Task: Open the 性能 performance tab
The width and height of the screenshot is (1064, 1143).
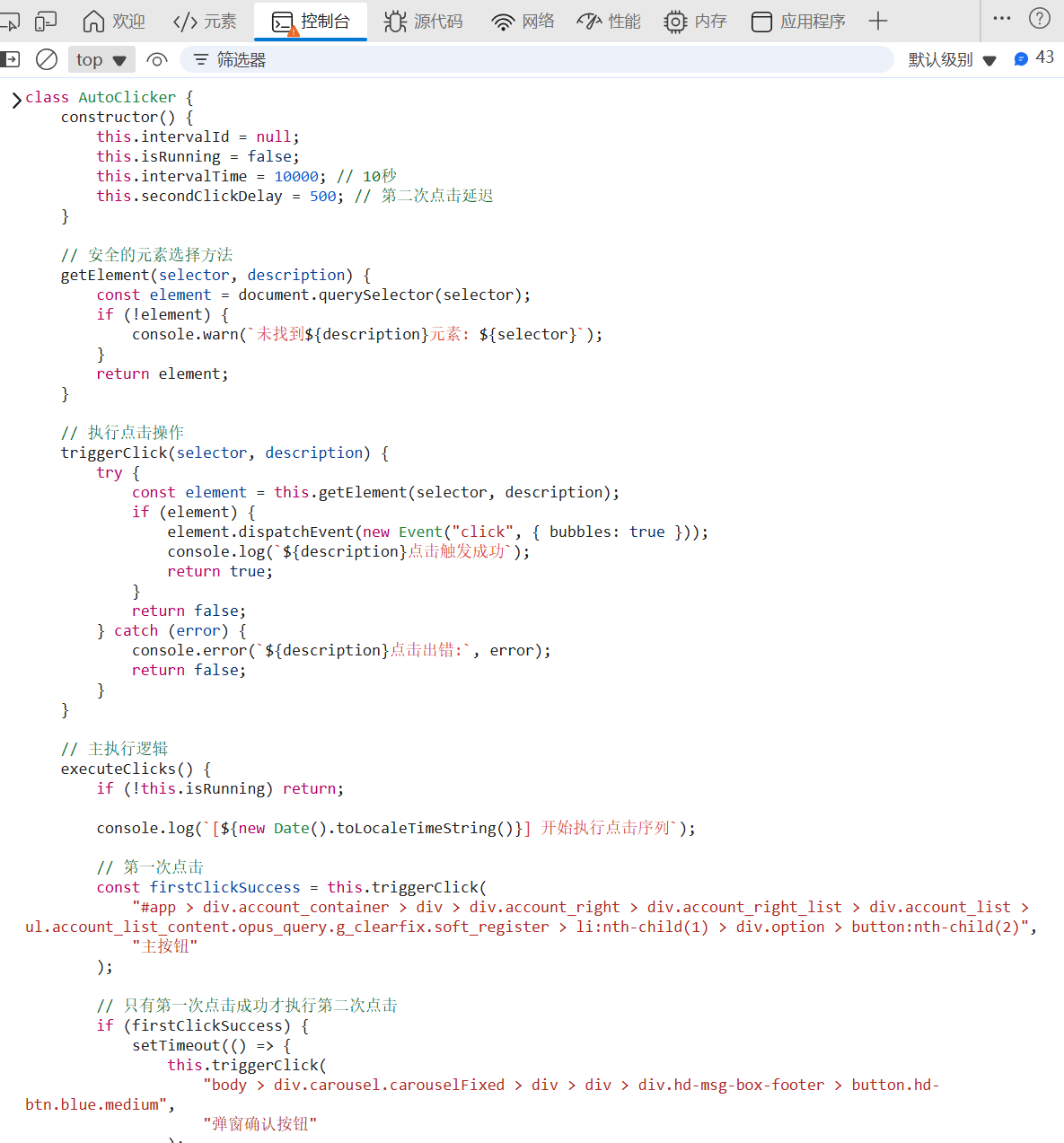Action: 609,21
